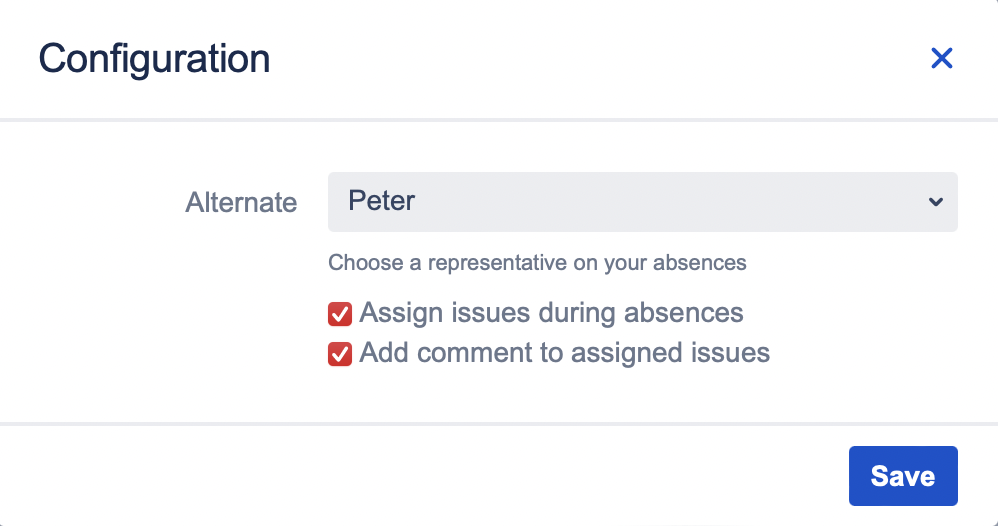Click the selected value Peter
The height and width of the screenshot is (526, 998).
[x=382, y=201]
